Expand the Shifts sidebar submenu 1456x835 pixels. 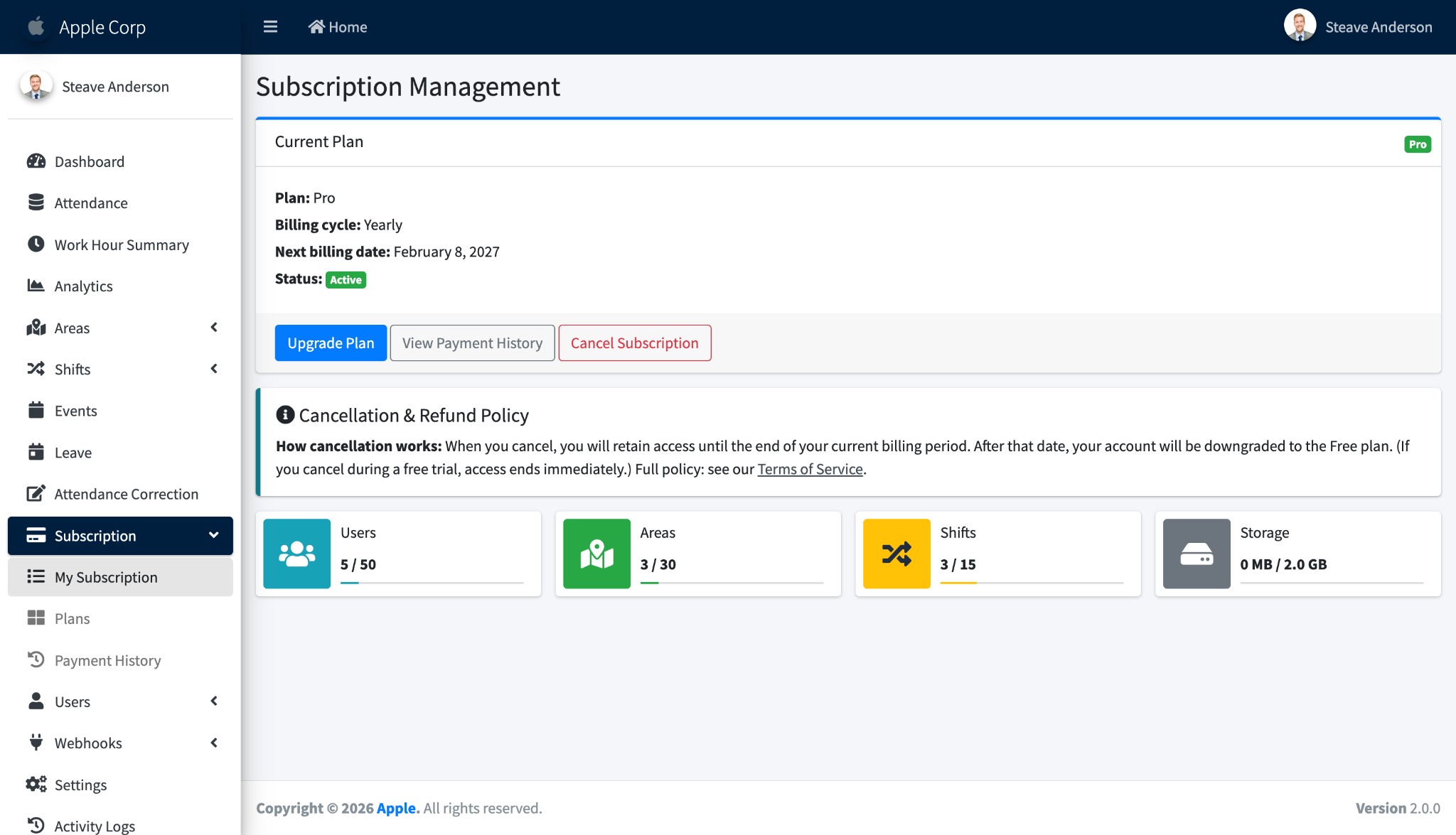[213, 369]
